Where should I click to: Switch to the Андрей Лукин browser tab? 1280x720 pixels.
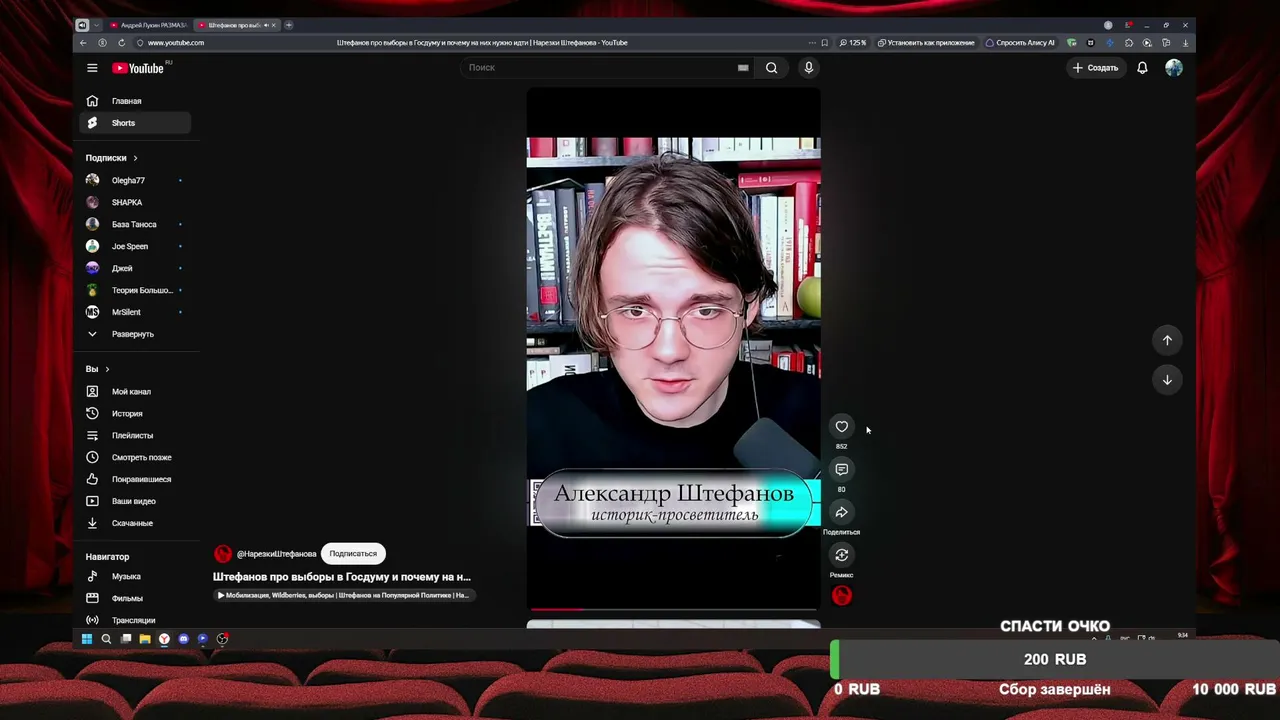(149, 25)
